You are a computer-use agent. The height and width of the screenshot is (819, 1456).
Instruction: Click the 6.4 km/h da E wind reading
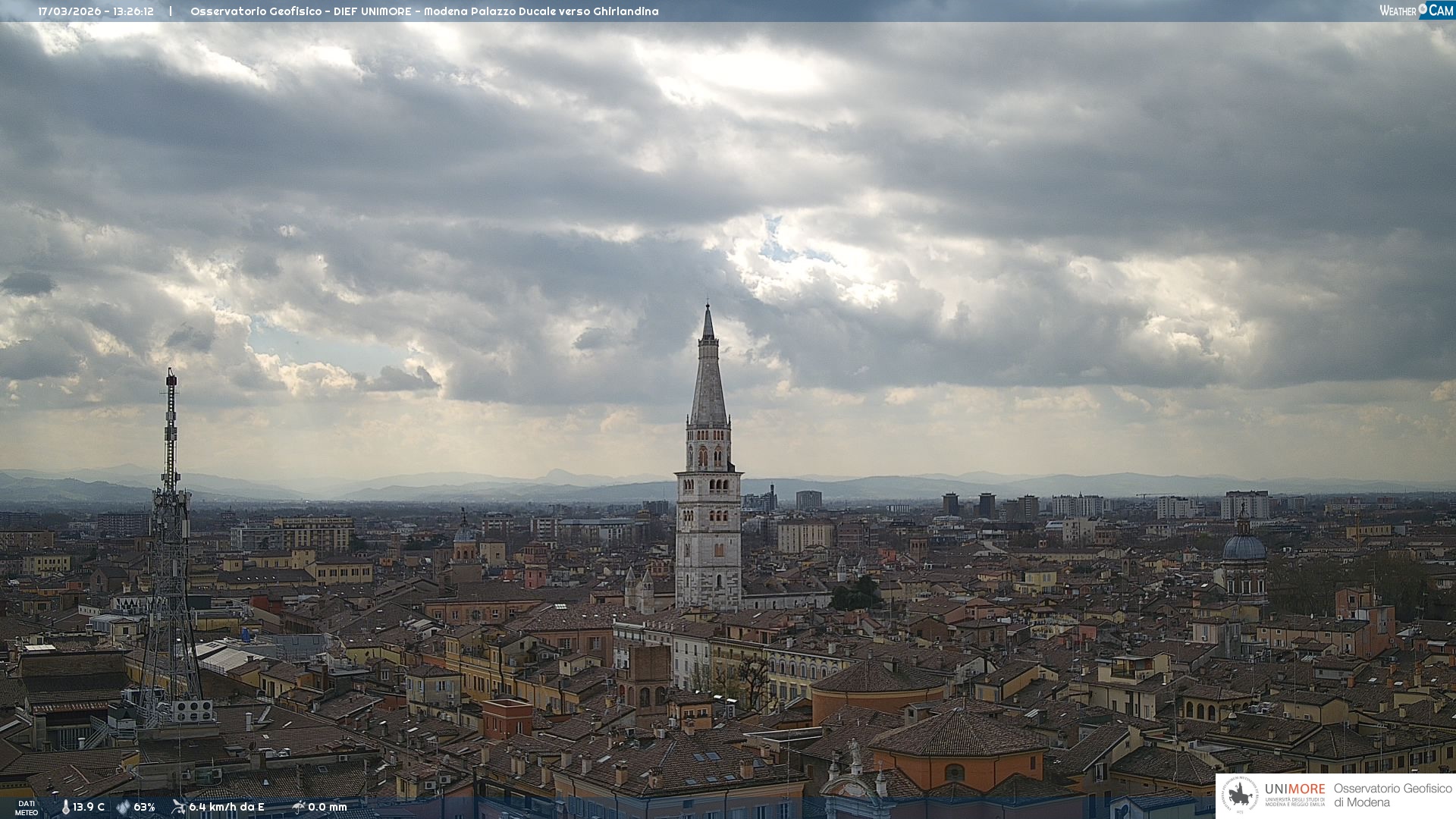pos(226,807)
